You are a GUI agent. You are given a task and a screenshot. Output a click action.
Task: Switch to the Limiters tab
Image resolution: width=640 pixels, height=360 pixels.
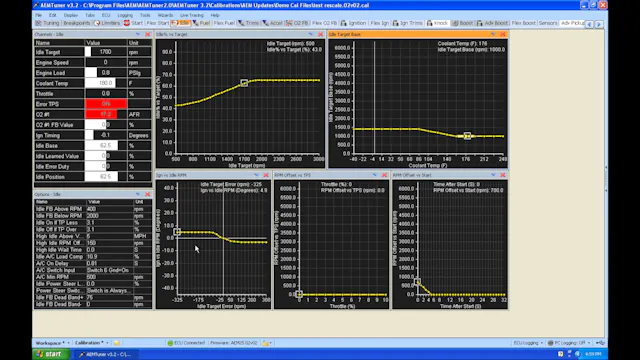107,23
